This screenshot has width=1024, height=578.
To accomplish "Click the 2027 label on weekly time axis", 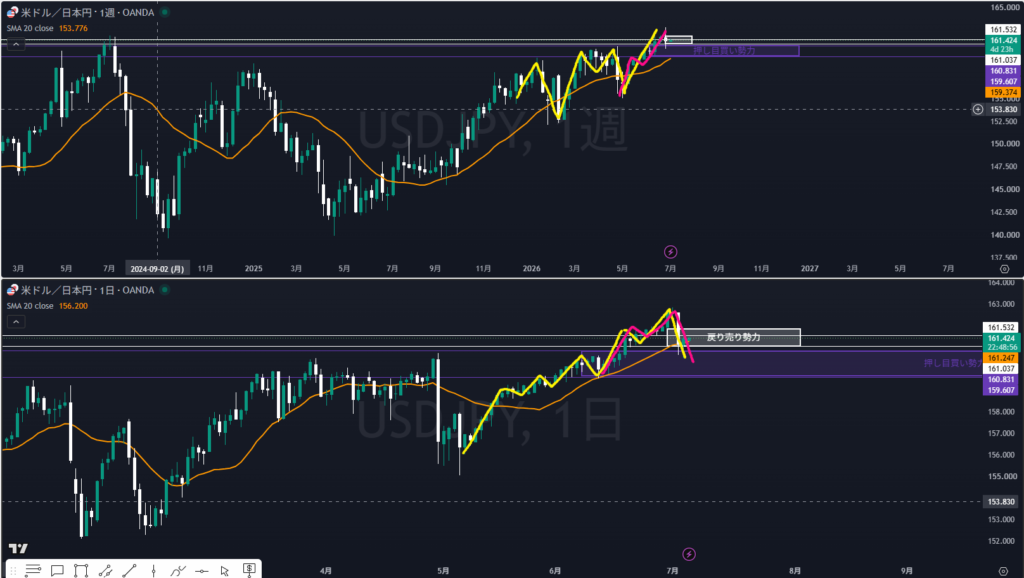I will click(x=809, y=268).
